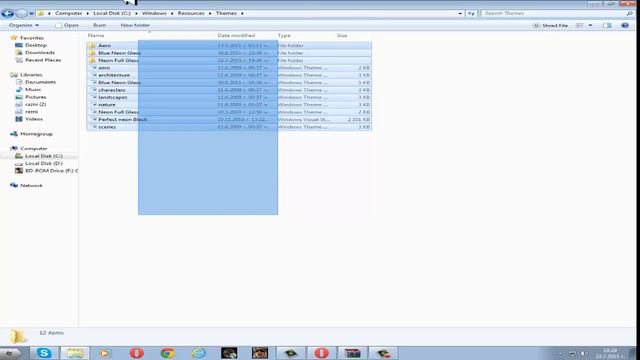Click the Refresh button beside the address bar

(x=471, y=13)
